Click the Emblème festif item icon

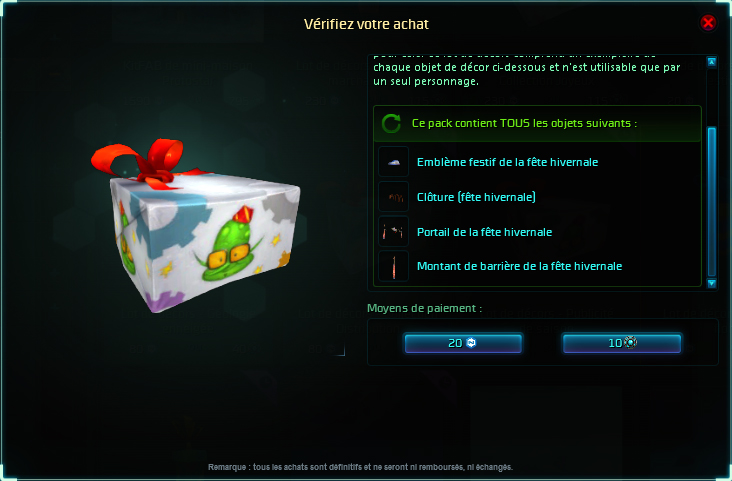tap(394, 162)
